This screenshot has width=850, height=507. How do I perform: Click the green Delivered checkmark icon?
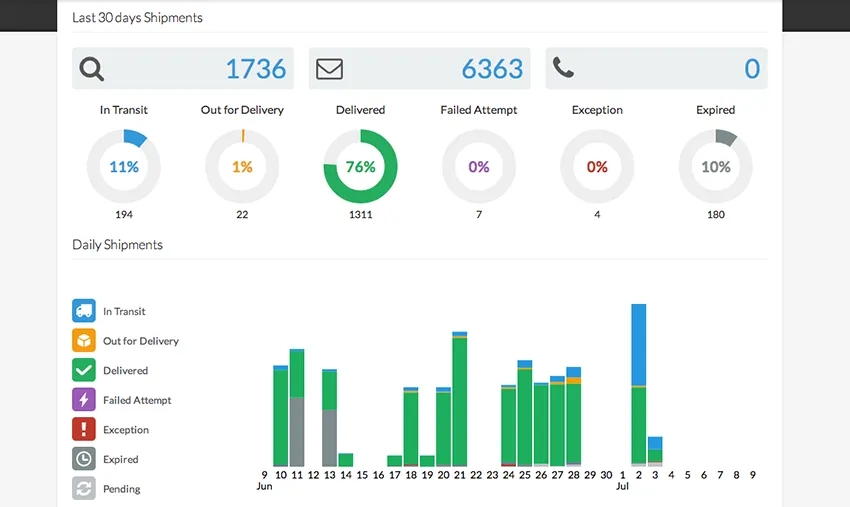point(83,370)
